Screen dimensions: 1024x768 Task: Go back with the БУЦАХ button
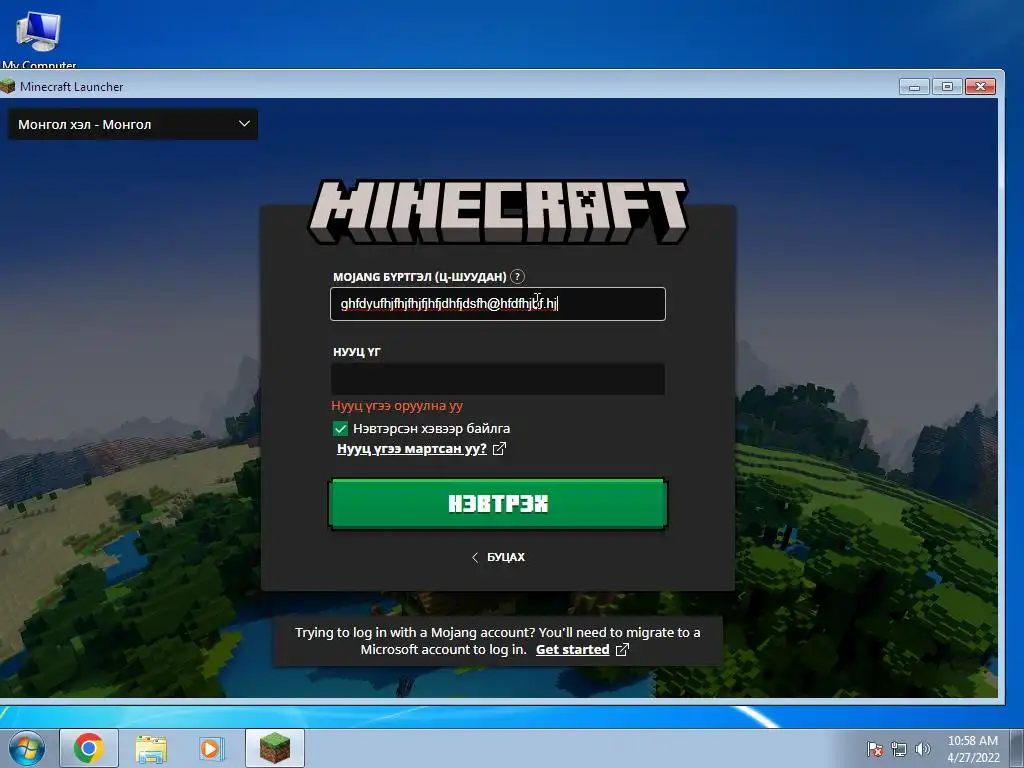click(x=498, y=557)
